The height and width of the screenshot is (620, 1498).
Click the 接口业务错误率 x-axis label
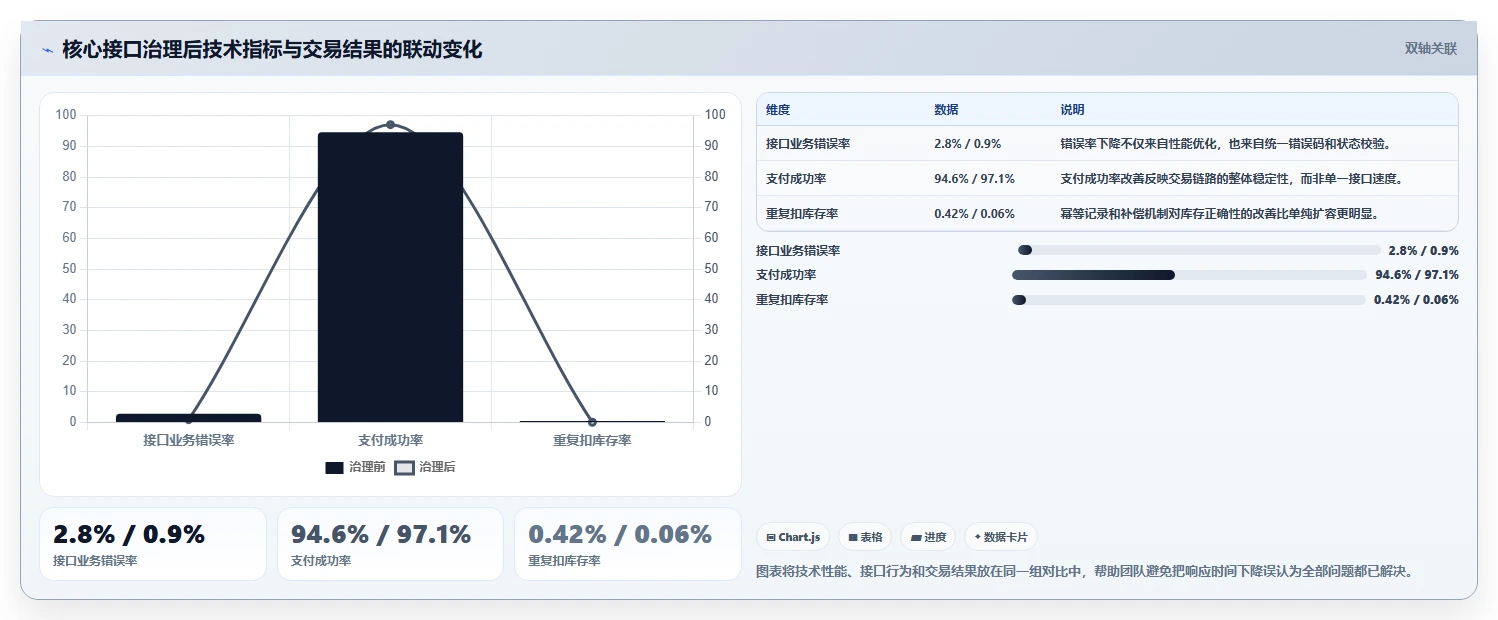189,440
